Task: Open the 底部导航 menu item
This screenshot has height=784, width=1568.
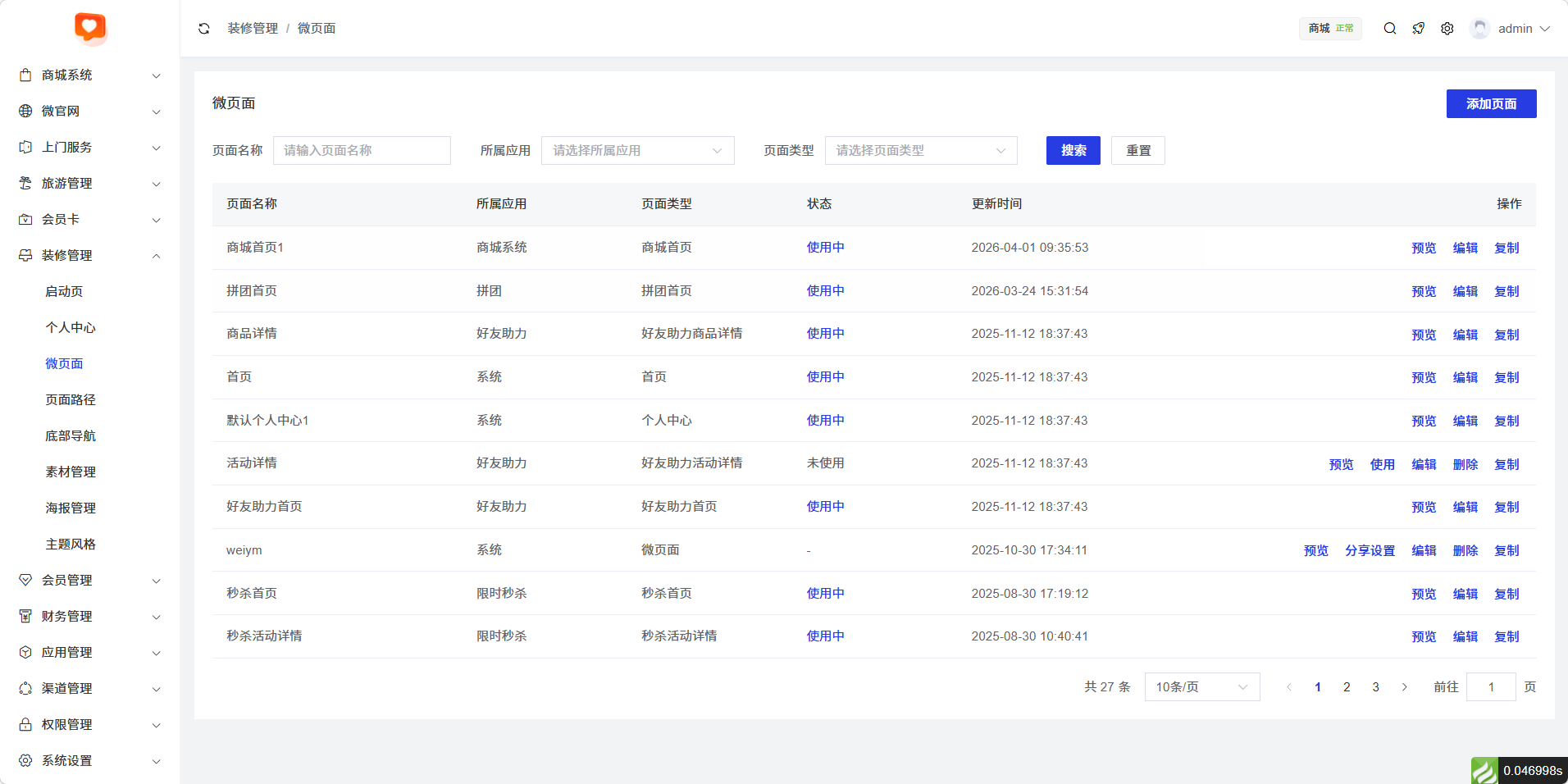Action: pos(71,436)
